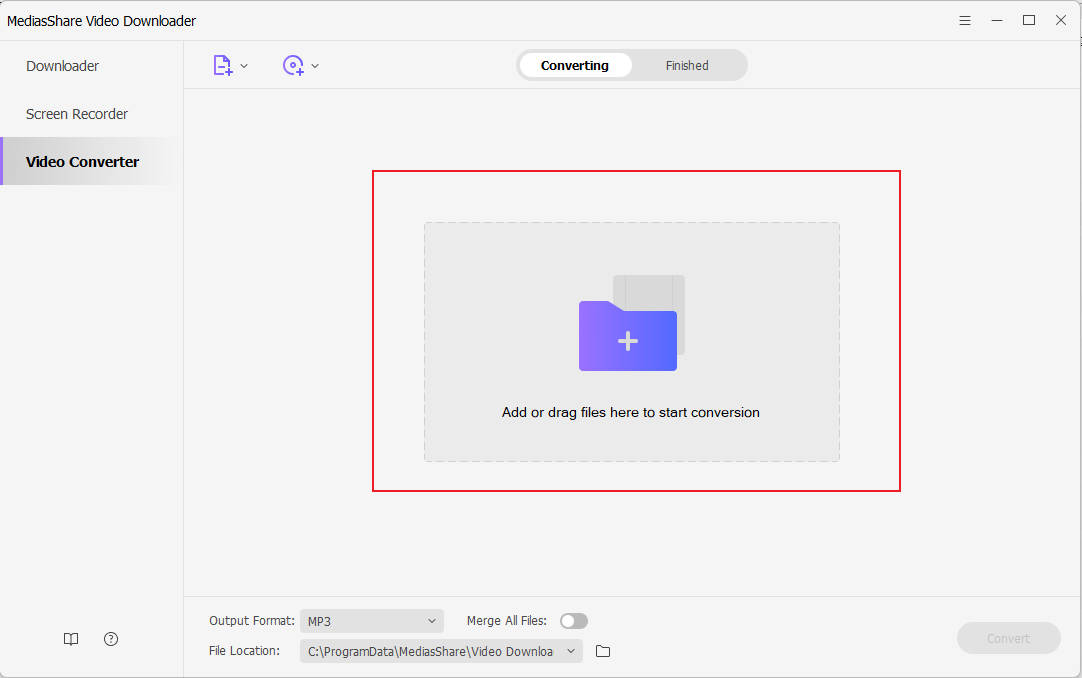Switch to the Converting tab

tap(575, 66)
